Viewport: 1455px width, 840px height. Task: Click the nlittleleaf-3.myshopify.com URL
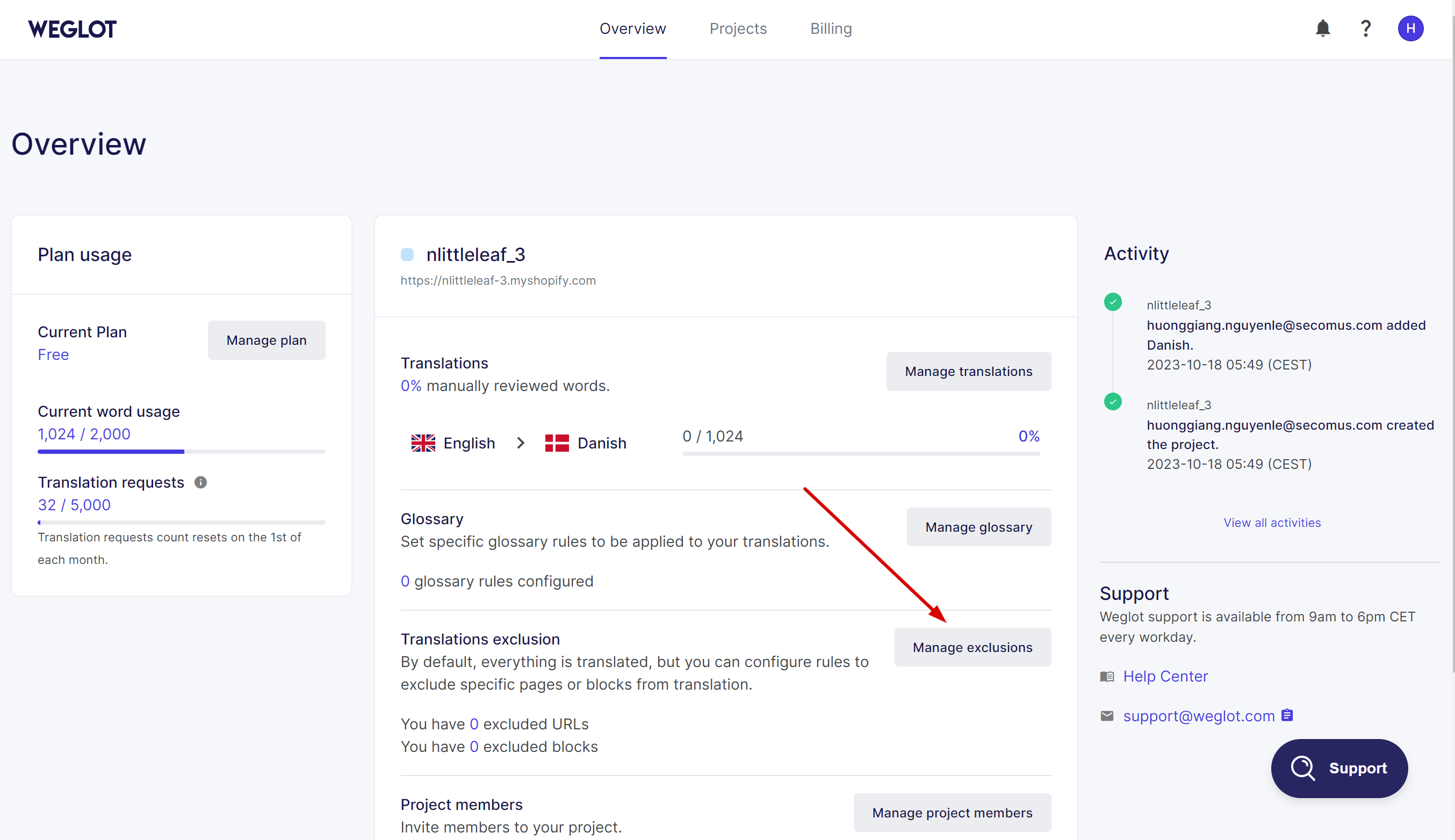click(498, 281)
